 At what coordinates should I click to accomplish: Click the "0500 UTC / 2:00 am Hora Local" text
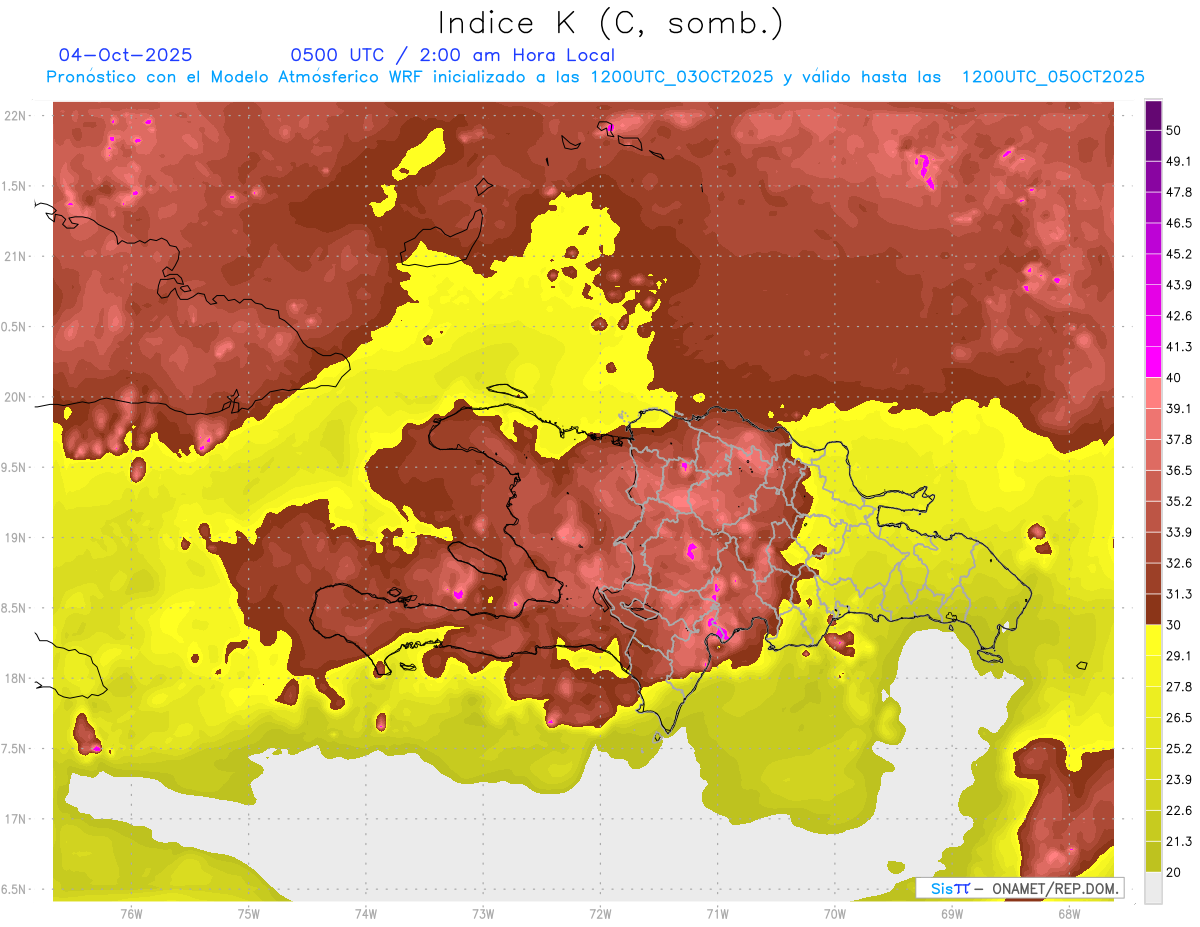pos(452,56)
